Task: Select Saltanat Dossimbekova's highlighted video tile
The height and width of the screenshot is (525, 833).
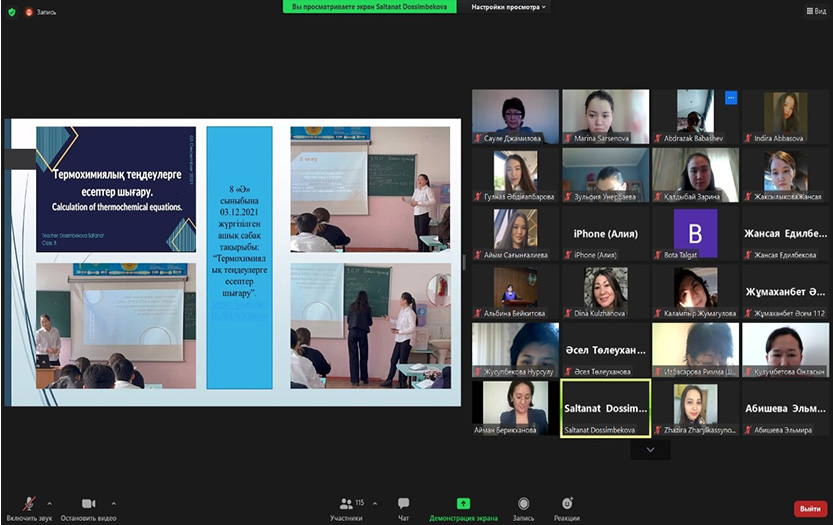Action: click(x=605, y=408)
